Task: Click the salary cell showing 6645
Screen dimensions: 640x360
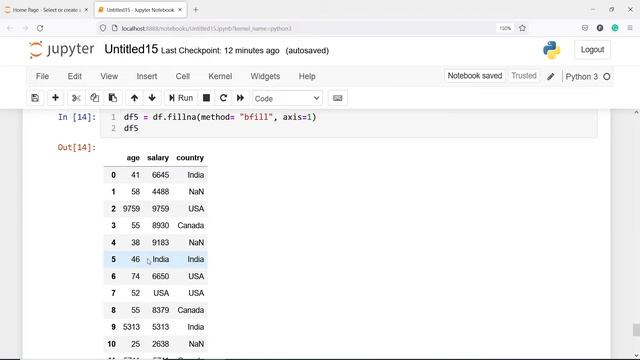Action: (160, 175)
